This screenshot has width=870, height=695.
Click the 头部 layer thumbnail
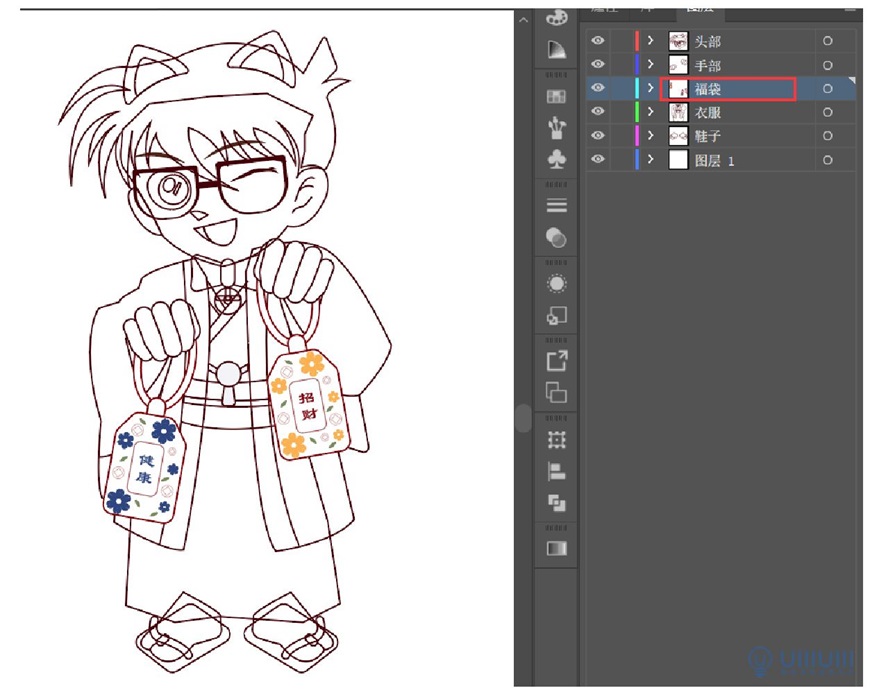coord(678,41)
